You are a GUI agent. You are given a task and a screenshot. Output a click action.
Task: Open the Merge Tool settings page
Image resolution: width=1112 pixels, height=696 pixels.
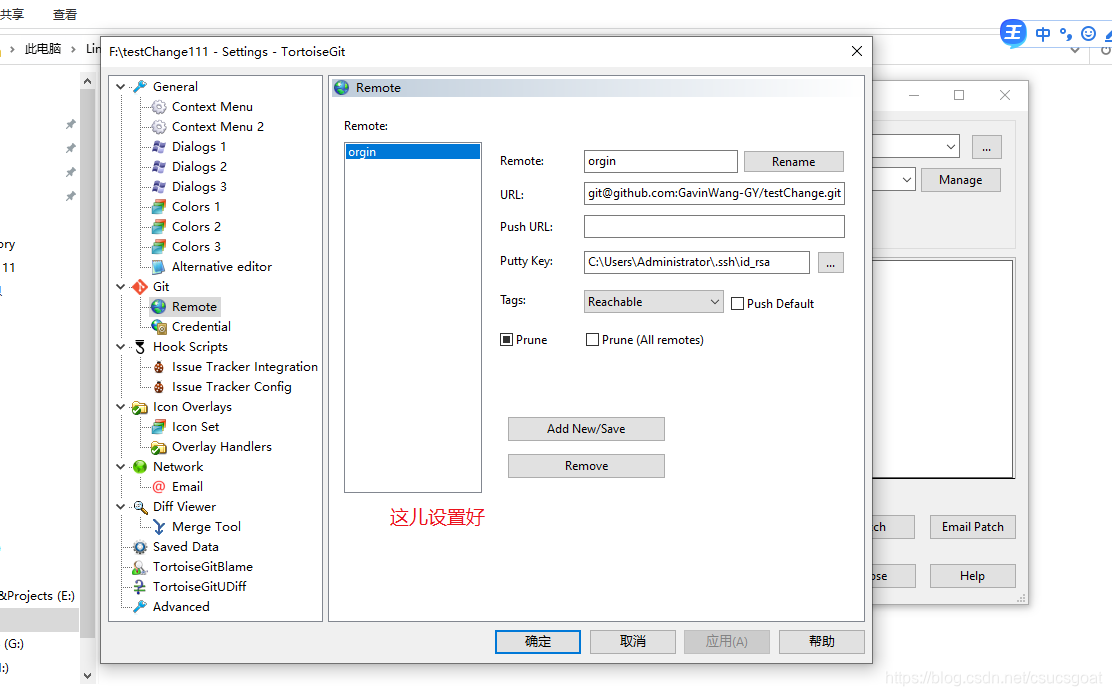[206, 527]
